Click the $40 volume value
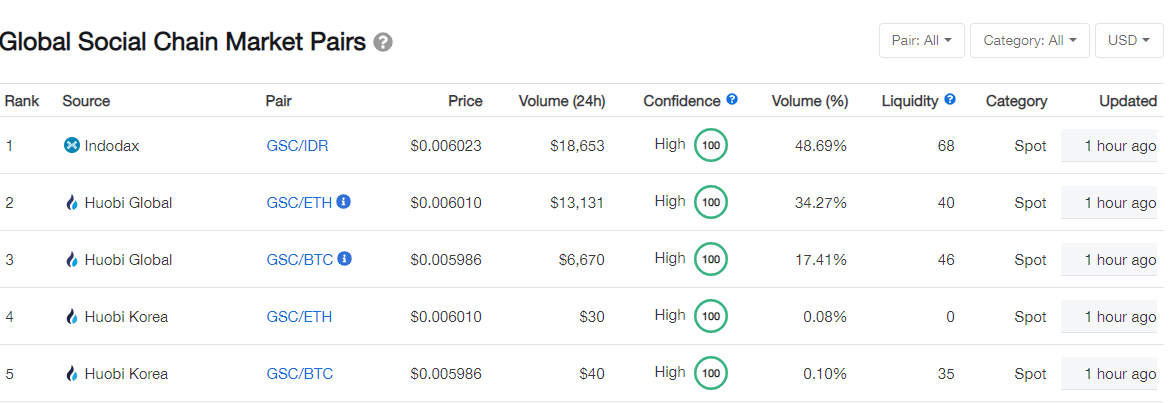Screen dimensions: 1169x403 click(592, 374)
